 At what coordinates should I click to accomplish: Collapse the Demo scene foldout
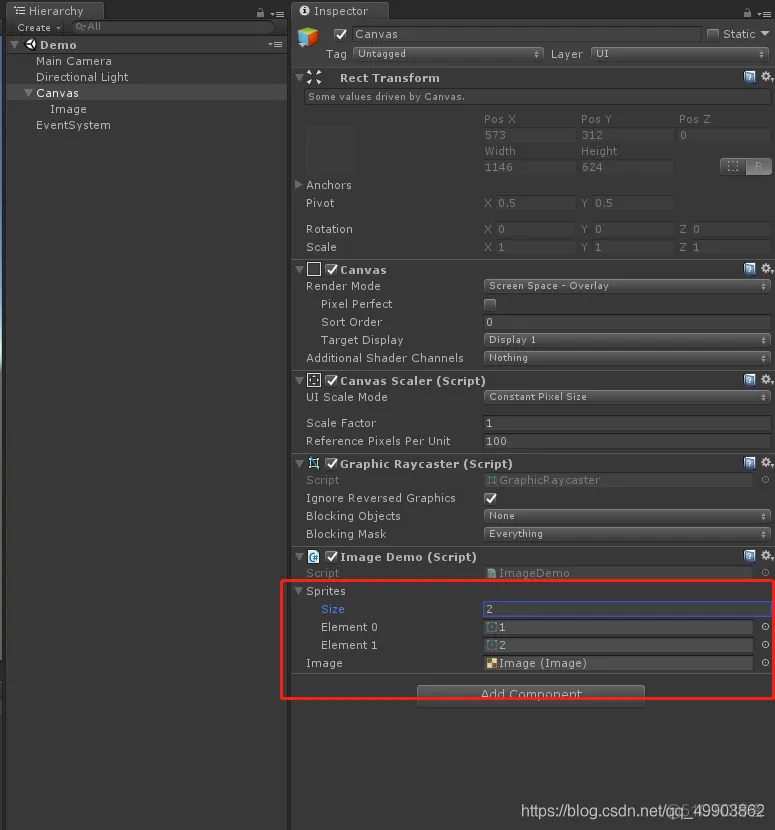pos(15,44)
